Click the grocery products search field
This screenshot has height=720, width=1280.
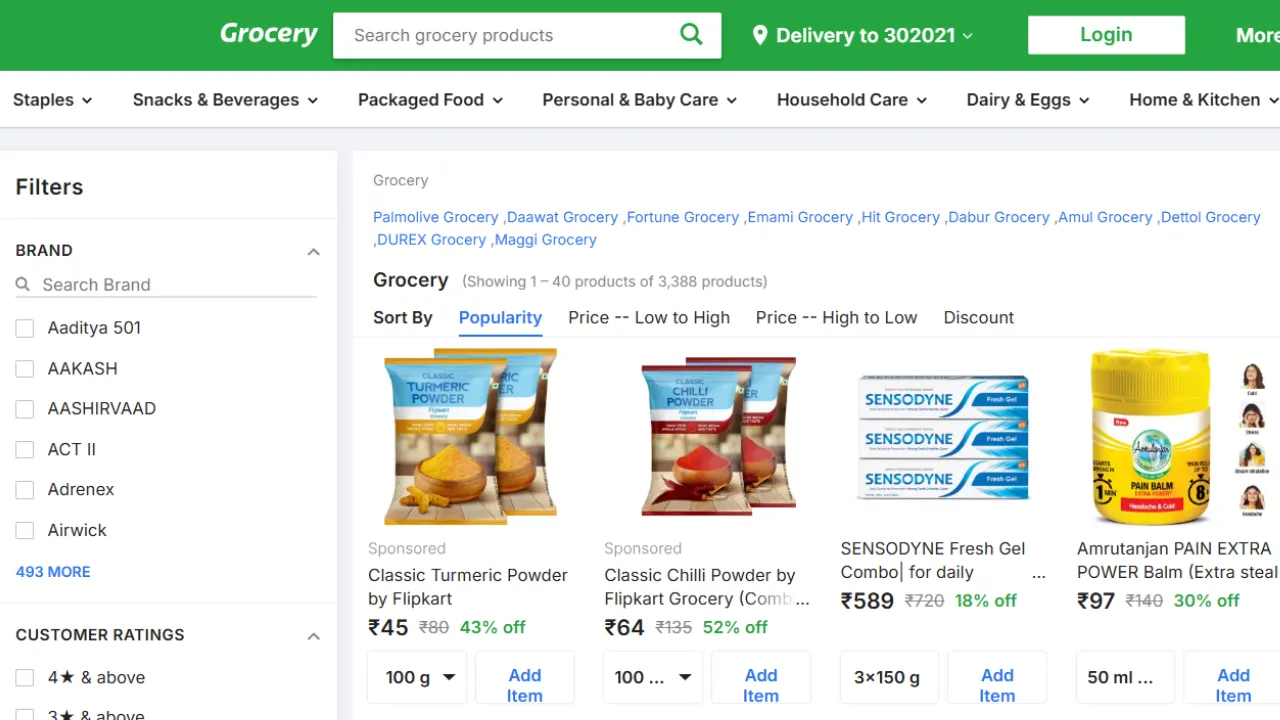pyautogui.click(x=500, y=35)
